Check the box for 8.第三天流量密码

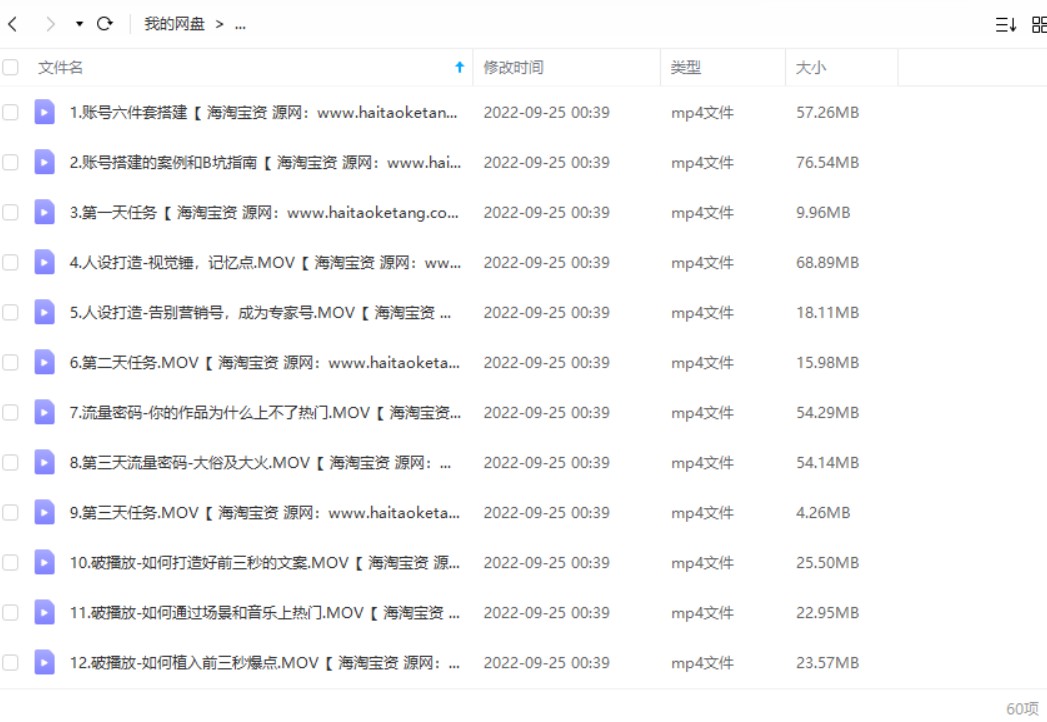click(10, 463)
